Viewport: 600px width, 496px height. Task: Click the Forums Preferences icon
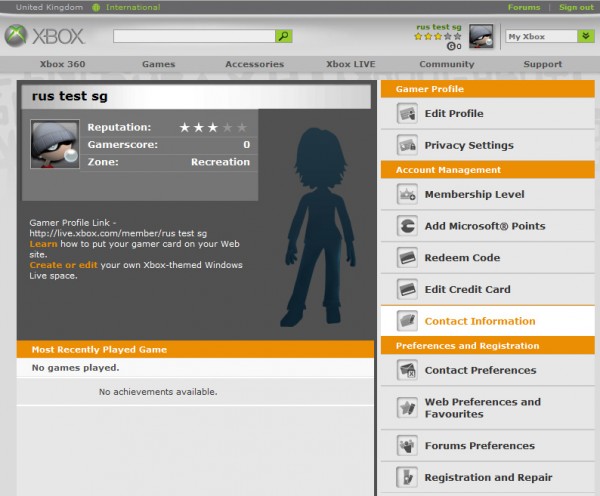(x=407, y=445)
